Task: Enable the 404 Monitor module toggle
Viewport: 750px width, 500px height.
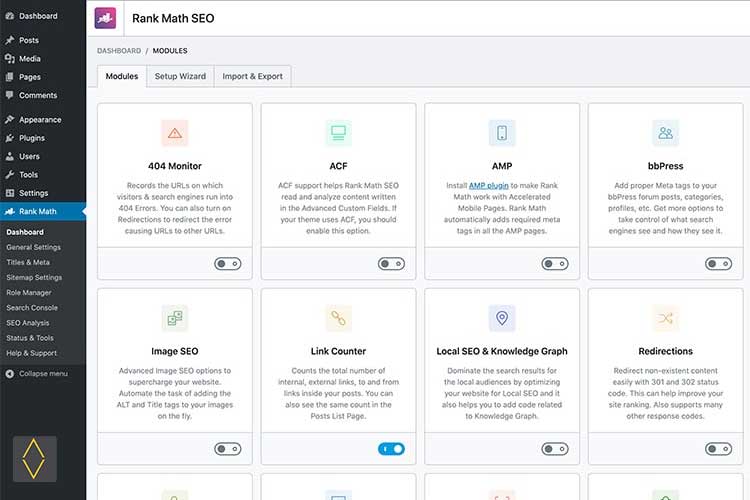Action: pos(228,264)
